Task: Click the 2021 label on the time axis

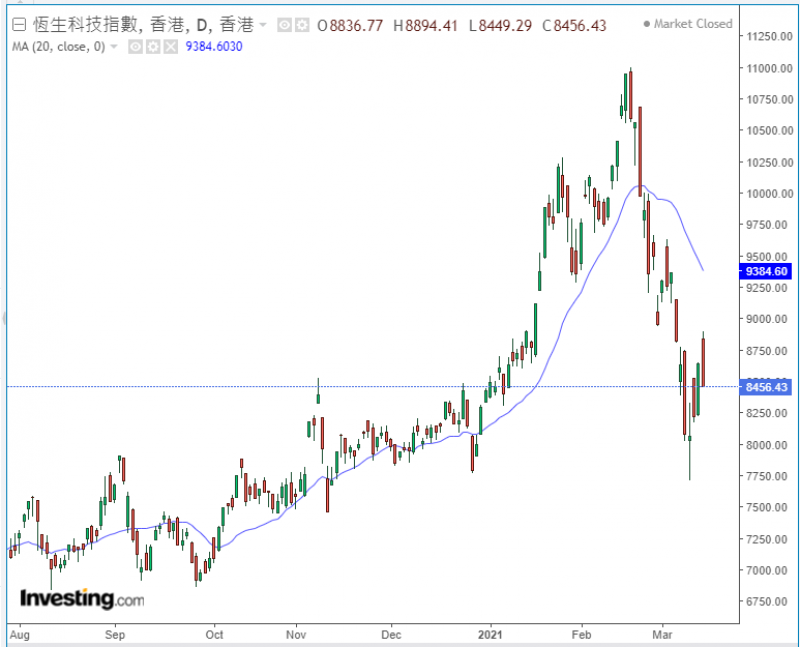Action: click(489, 634)
